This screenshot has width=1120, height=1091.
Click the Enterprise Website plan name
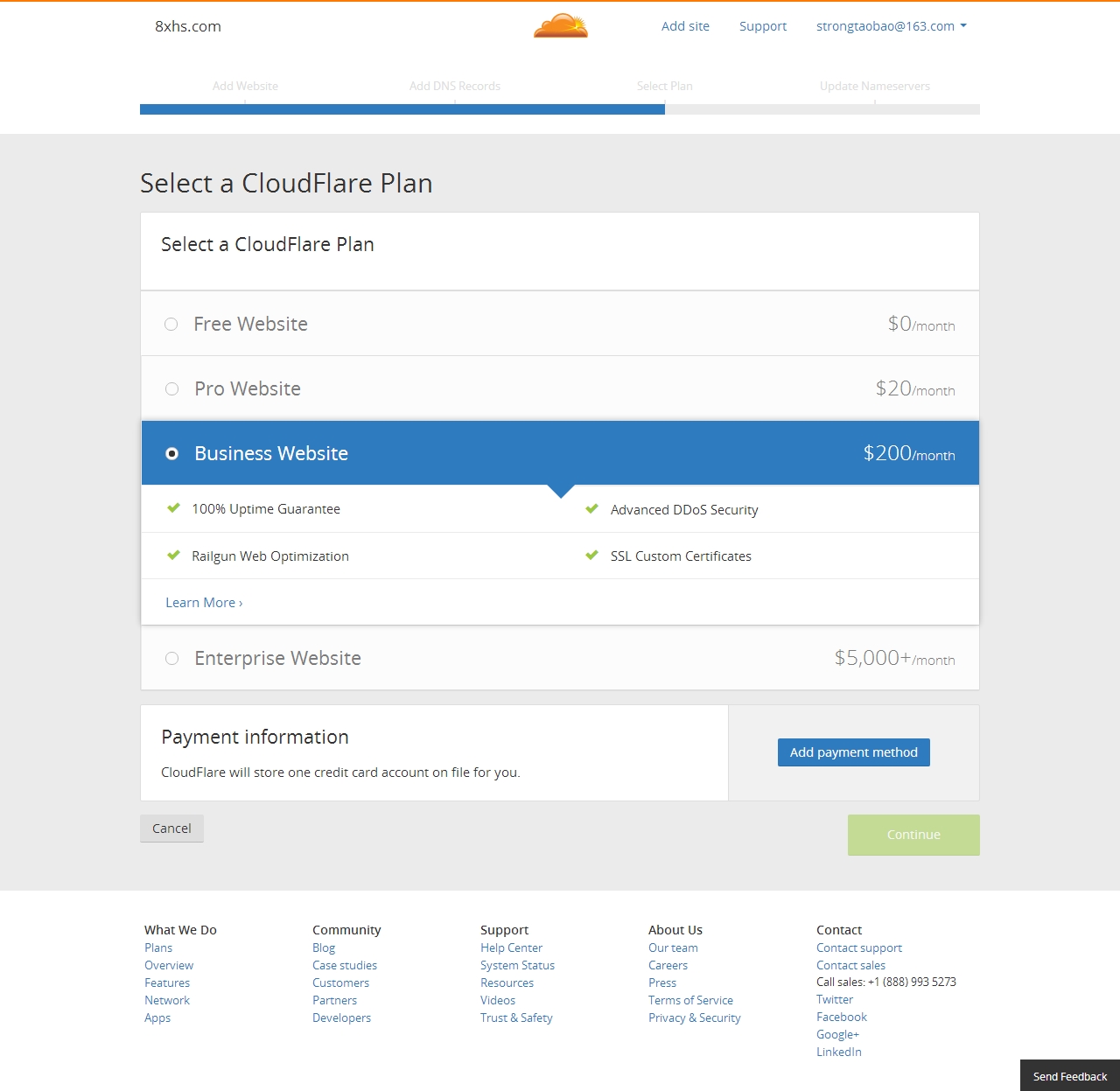277,658
